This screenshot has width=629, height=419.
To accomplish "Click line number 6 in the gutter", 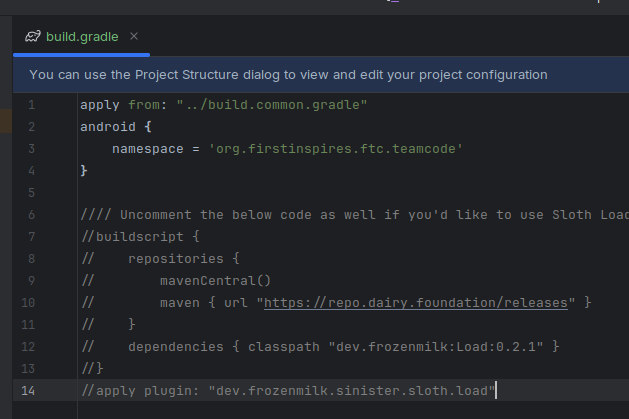I will click(x=32, y=215).
